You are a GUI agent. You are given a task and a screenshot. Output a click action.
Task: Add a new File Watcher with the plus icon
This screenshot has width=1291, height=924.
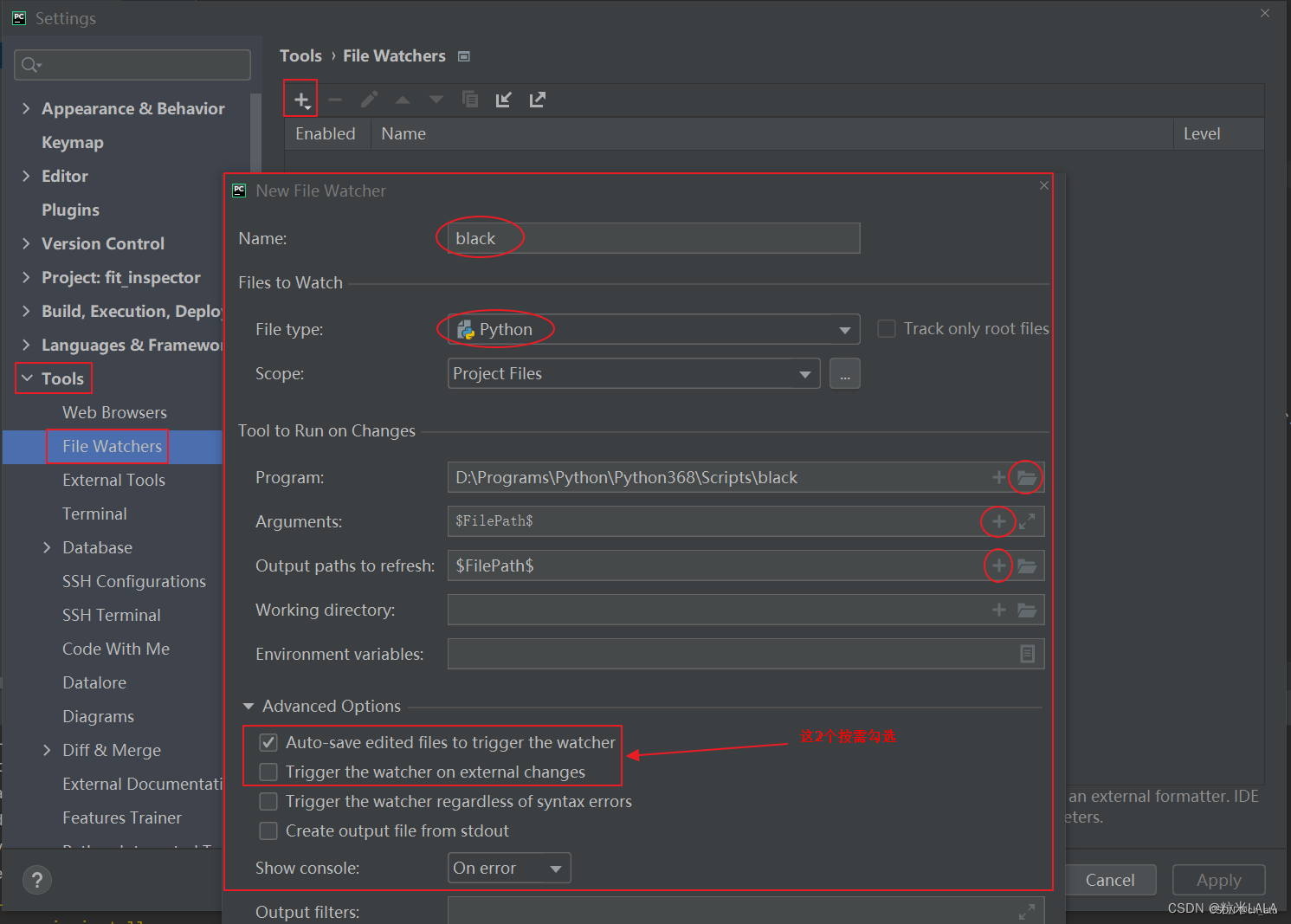coord(300,98)
